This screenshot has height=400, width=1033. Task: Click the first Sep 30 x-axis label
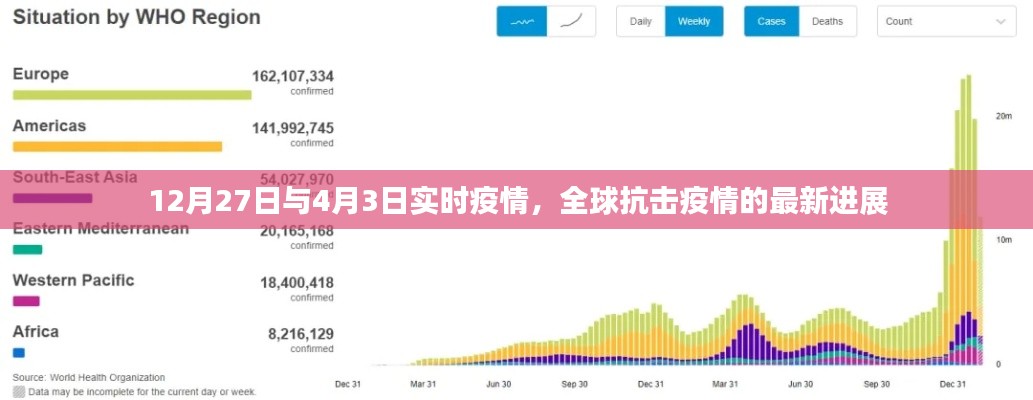click(574, 384)
